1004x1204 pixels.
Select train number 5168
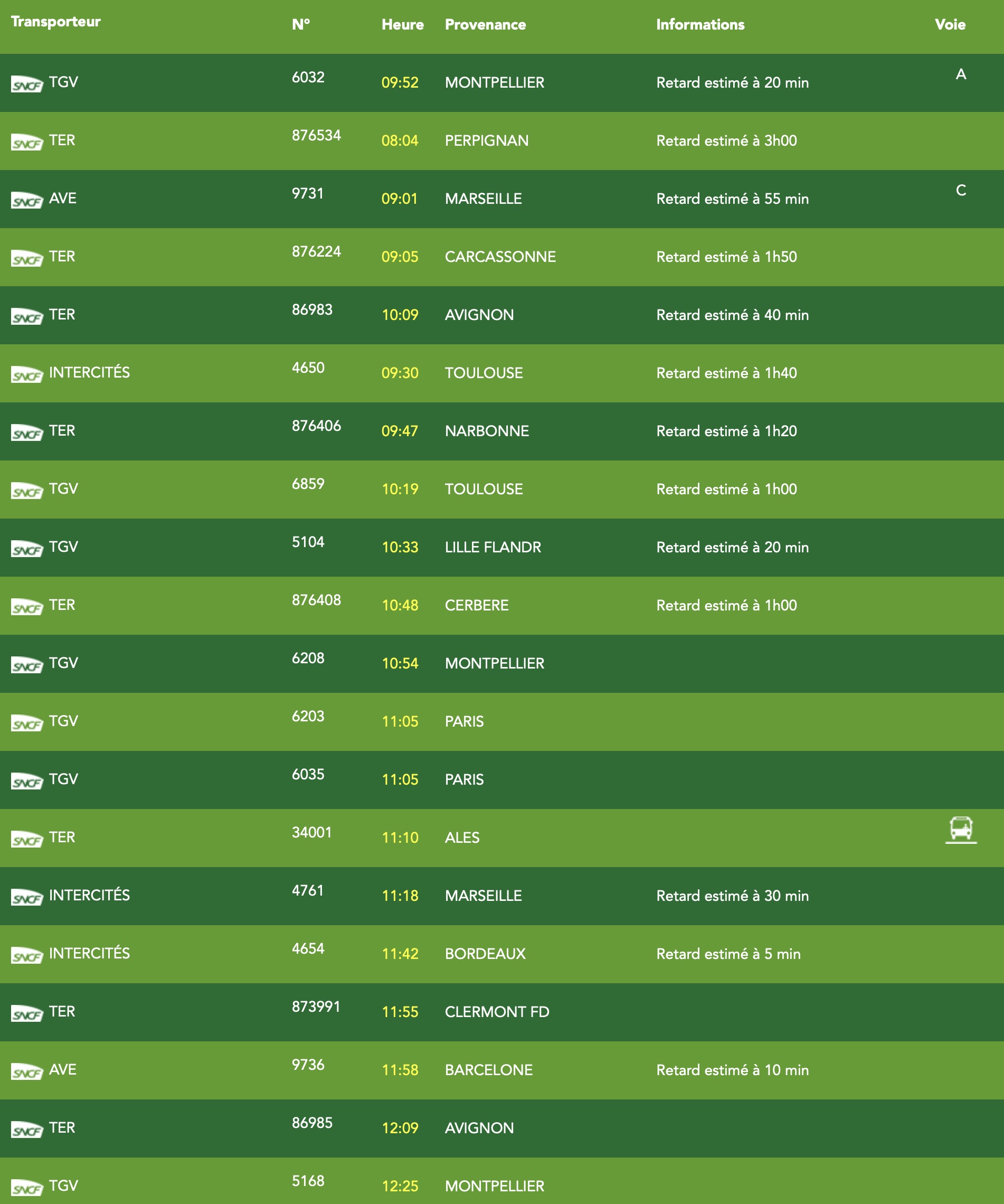click(x=308, y=1181)
